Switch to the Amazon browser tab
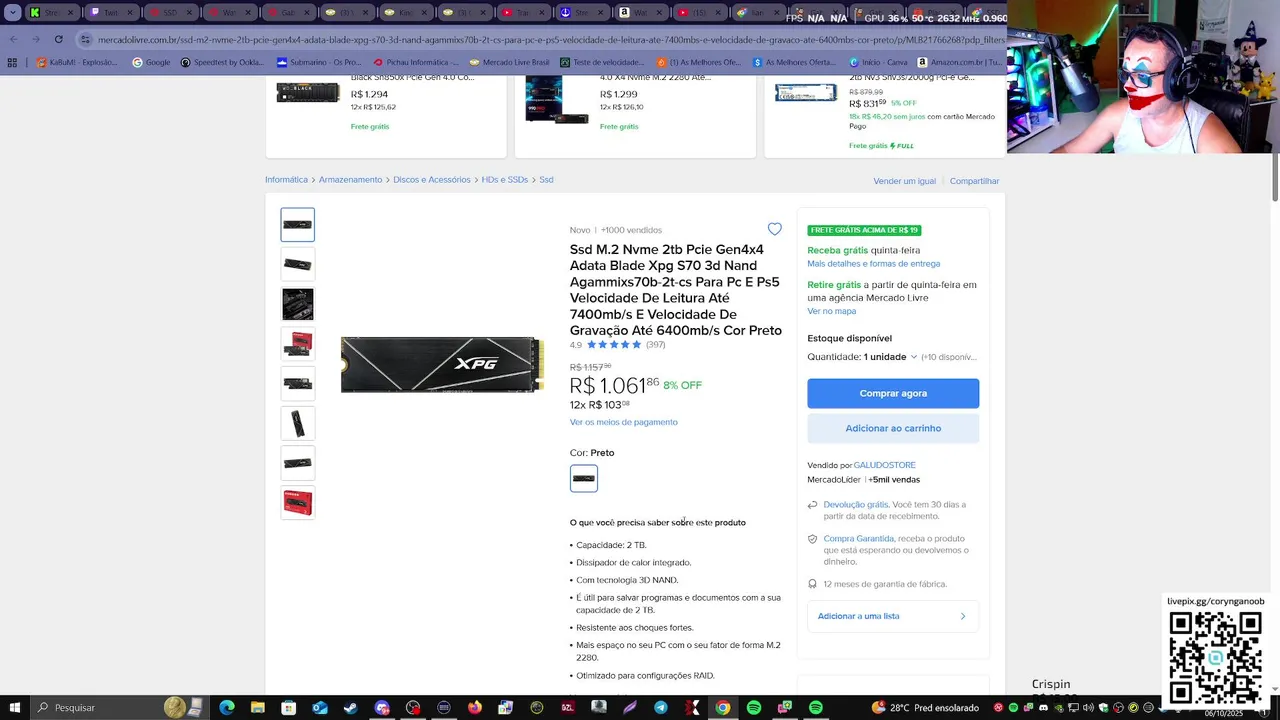The image size is (1280, 720). pyautogui.click(x=643, y=12)
